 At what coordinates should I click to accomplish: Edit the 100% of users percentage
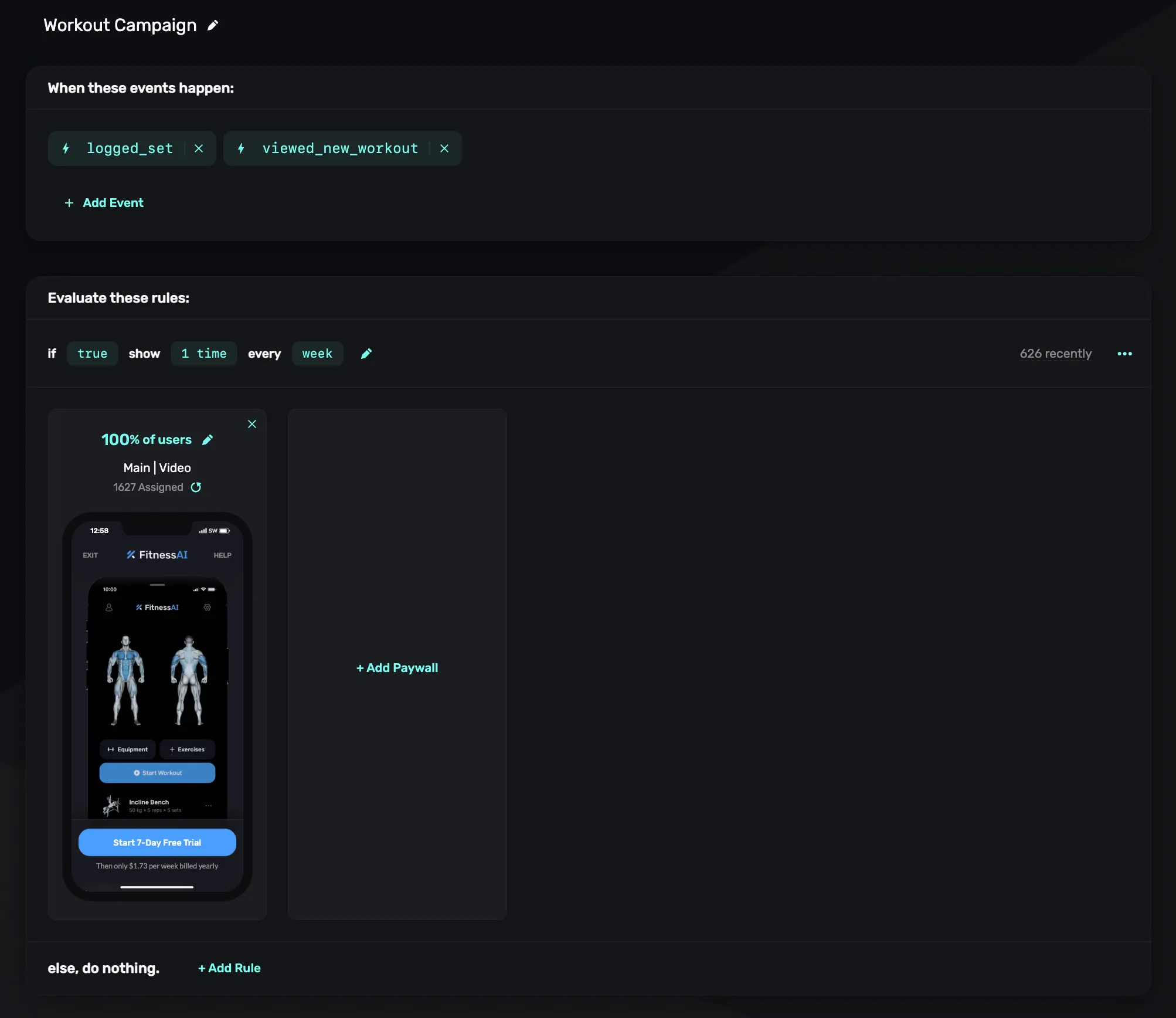[x=208, y=440]
